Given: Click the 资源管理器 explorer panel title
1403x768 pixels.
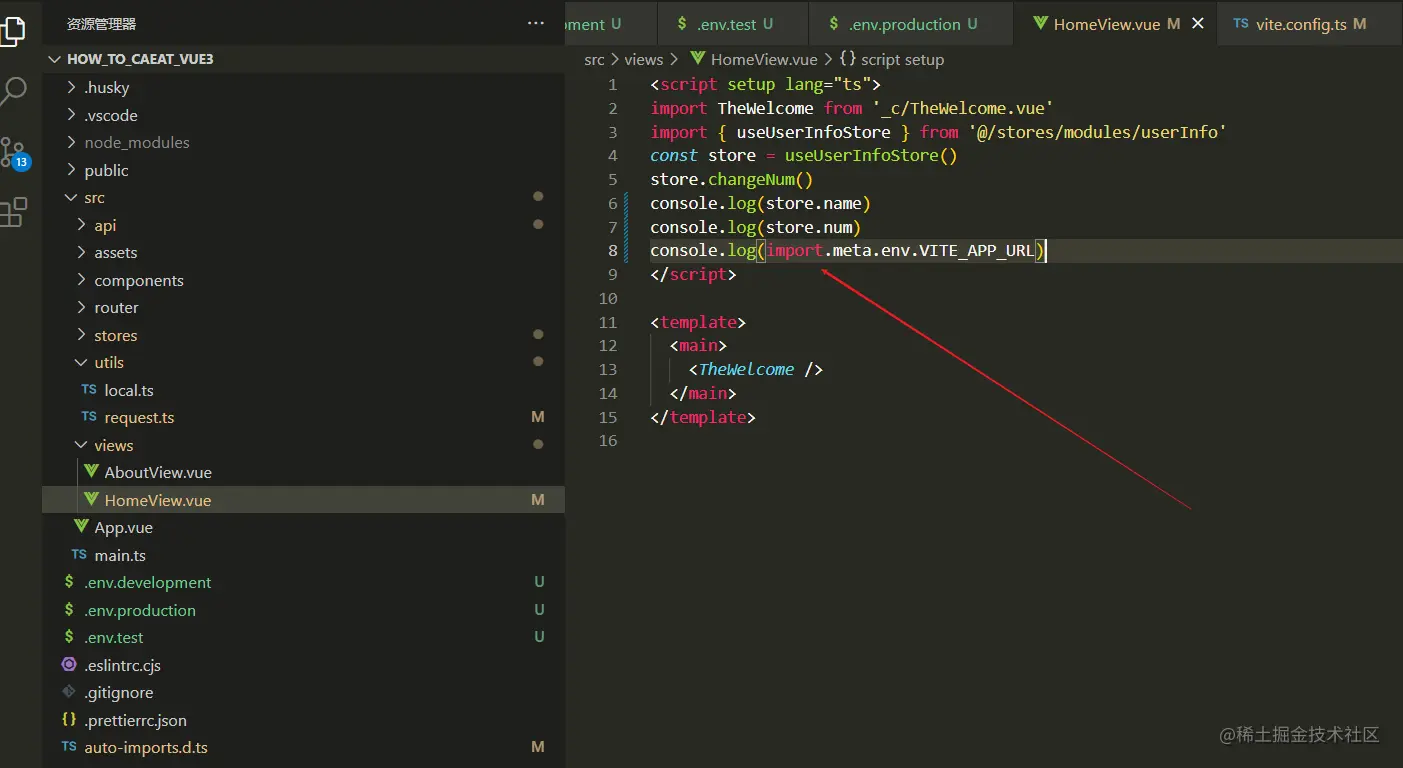Looking at the screenshot, I should [101, 24].
